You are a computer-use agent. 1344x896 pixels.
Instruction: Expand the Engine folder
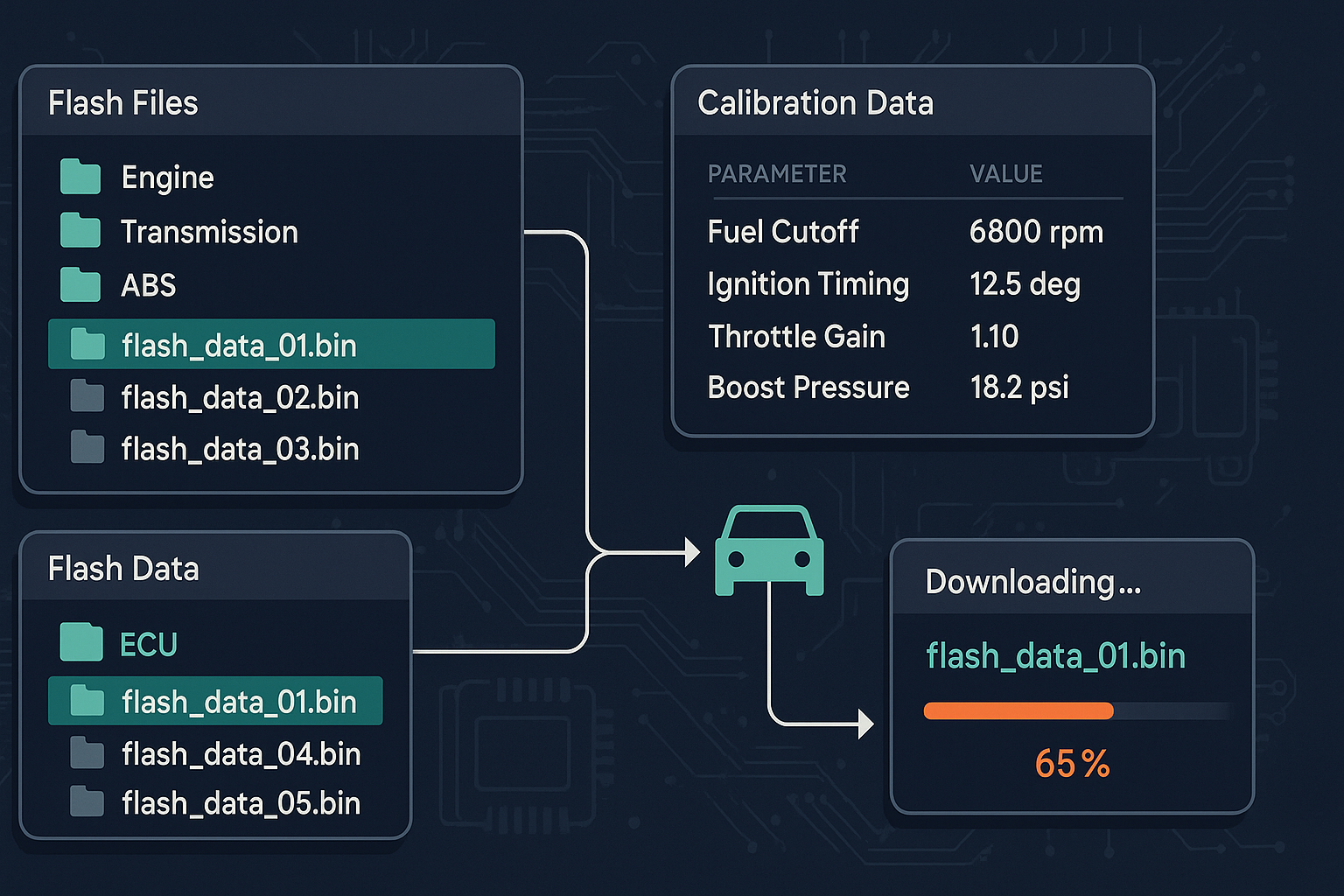tap(166, 176)
